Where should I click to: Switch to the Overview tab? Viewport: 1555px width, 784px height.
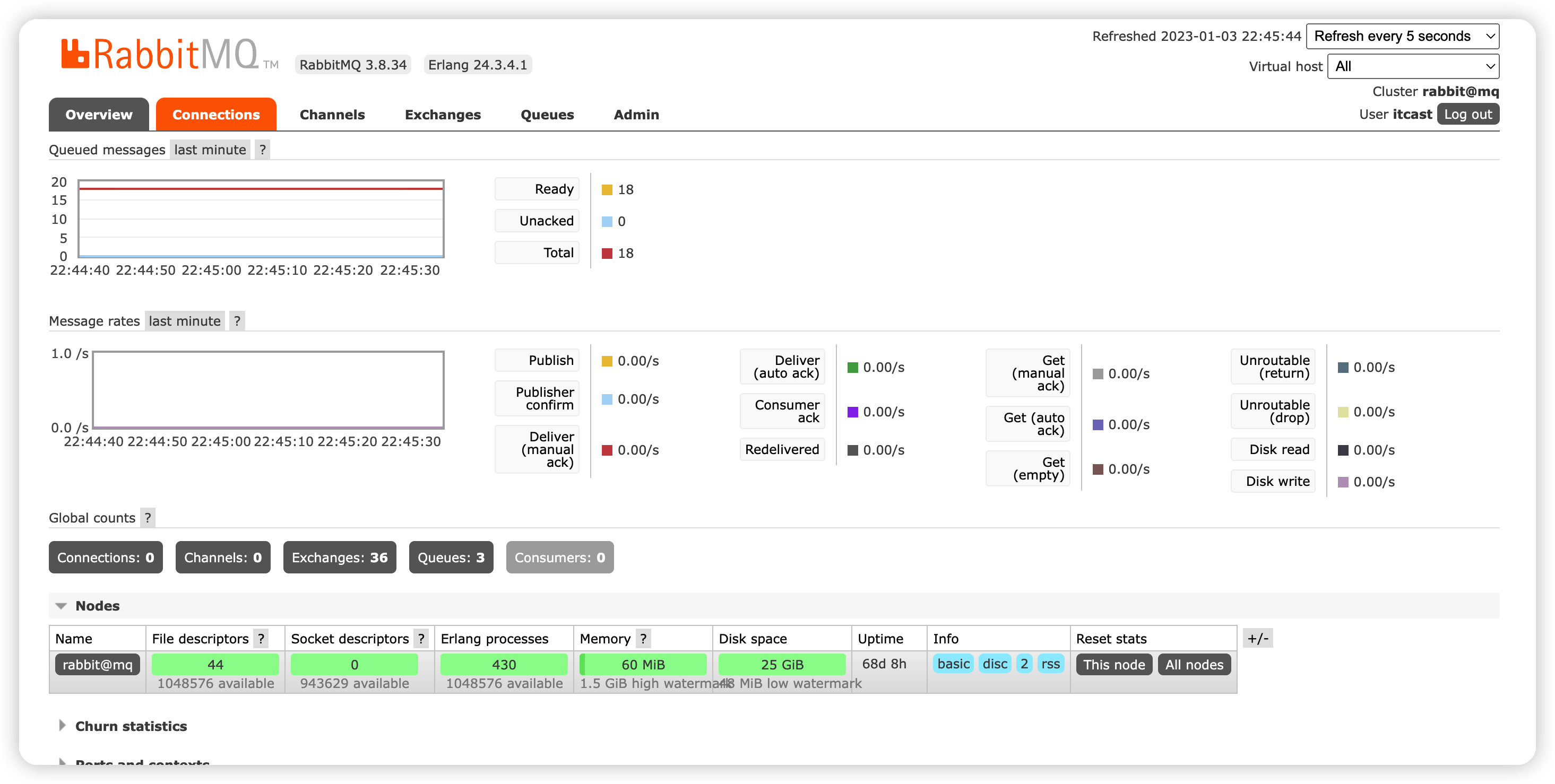98,115
